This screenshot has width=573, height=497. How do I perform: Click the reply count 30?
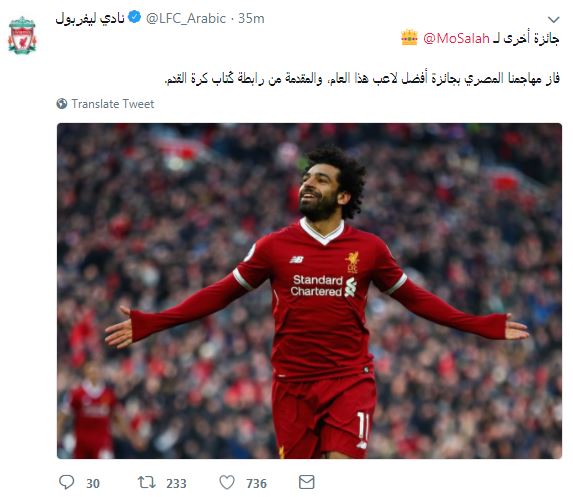tap(93, 483)
